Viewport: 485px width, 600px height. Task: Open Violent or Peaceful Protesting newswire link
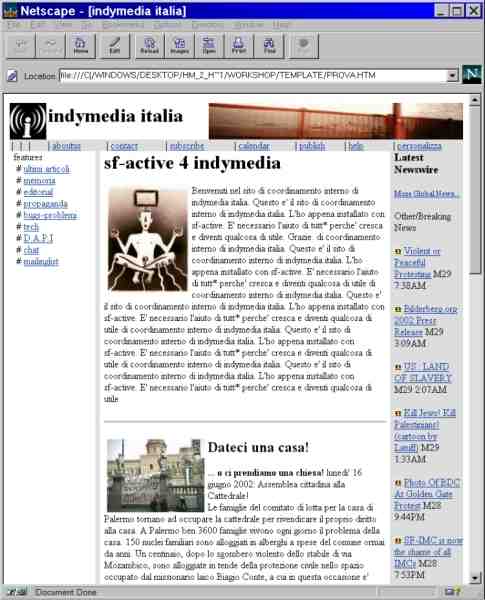[417, 262]
